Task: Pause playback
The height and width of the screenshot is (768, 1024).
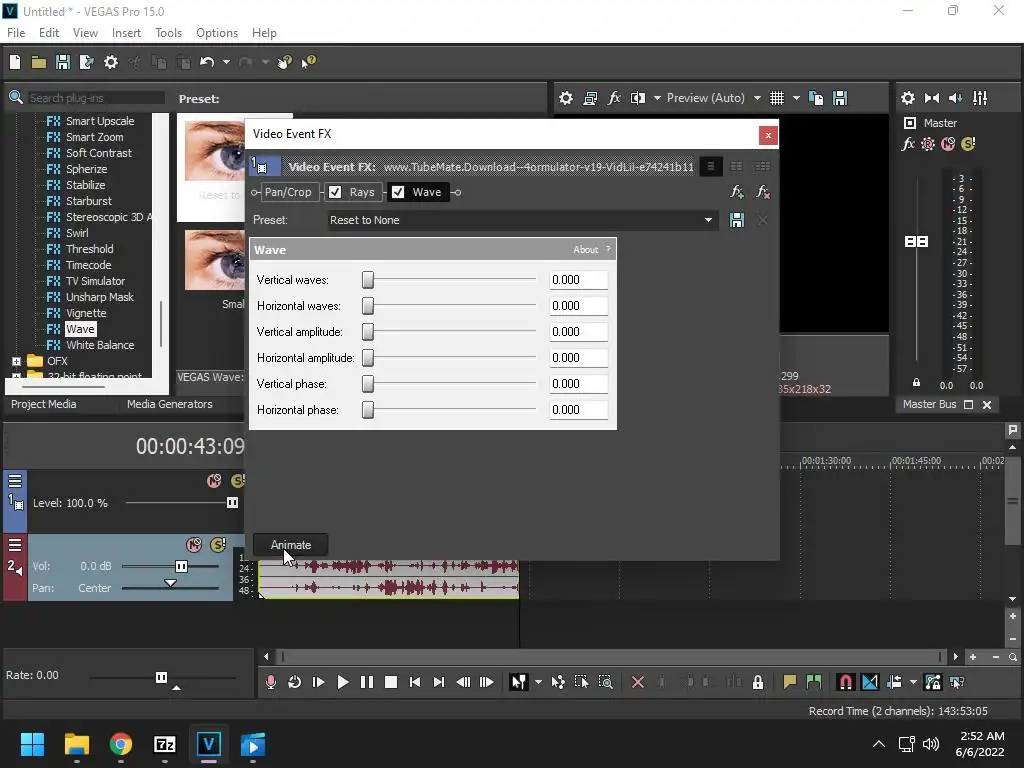Action: 367,682
